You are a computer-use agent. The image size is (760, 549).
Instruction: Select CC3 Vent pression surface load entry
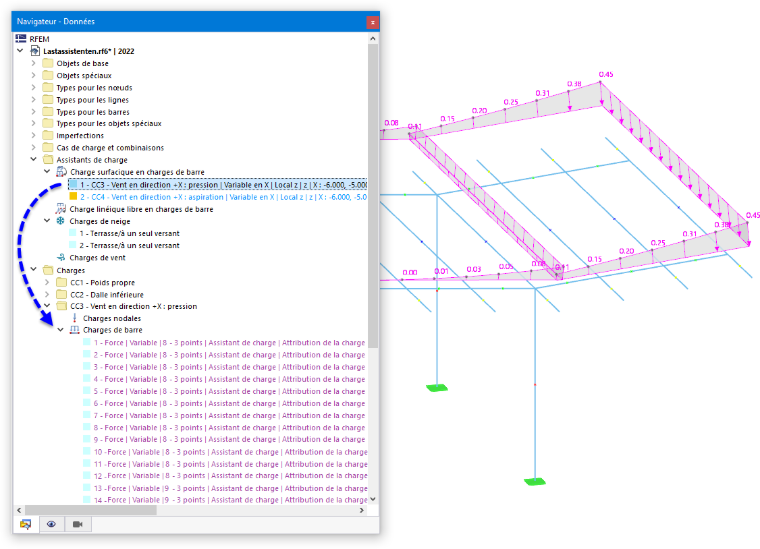pos(223,185)
